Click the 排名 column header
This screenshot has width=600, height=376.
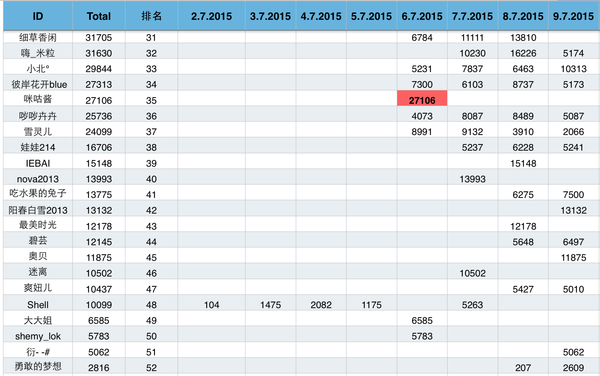pos(151,16)
